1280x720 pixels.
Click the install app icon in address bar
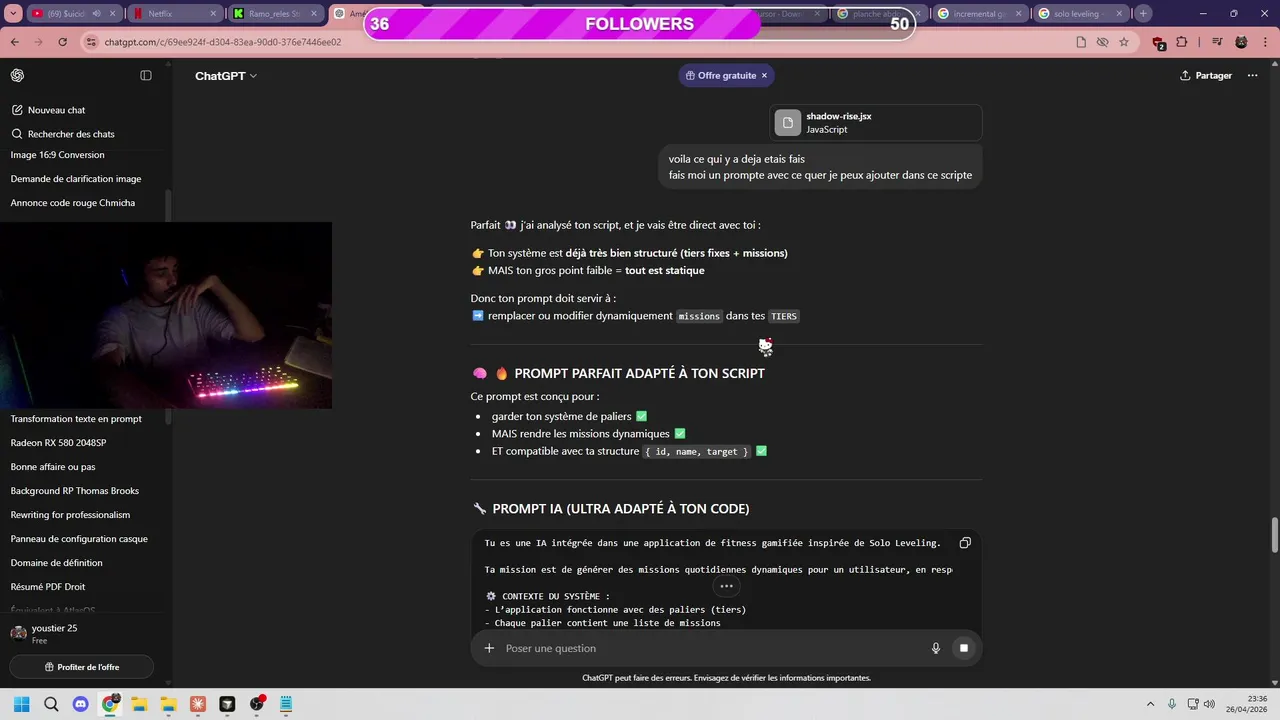1081,42
